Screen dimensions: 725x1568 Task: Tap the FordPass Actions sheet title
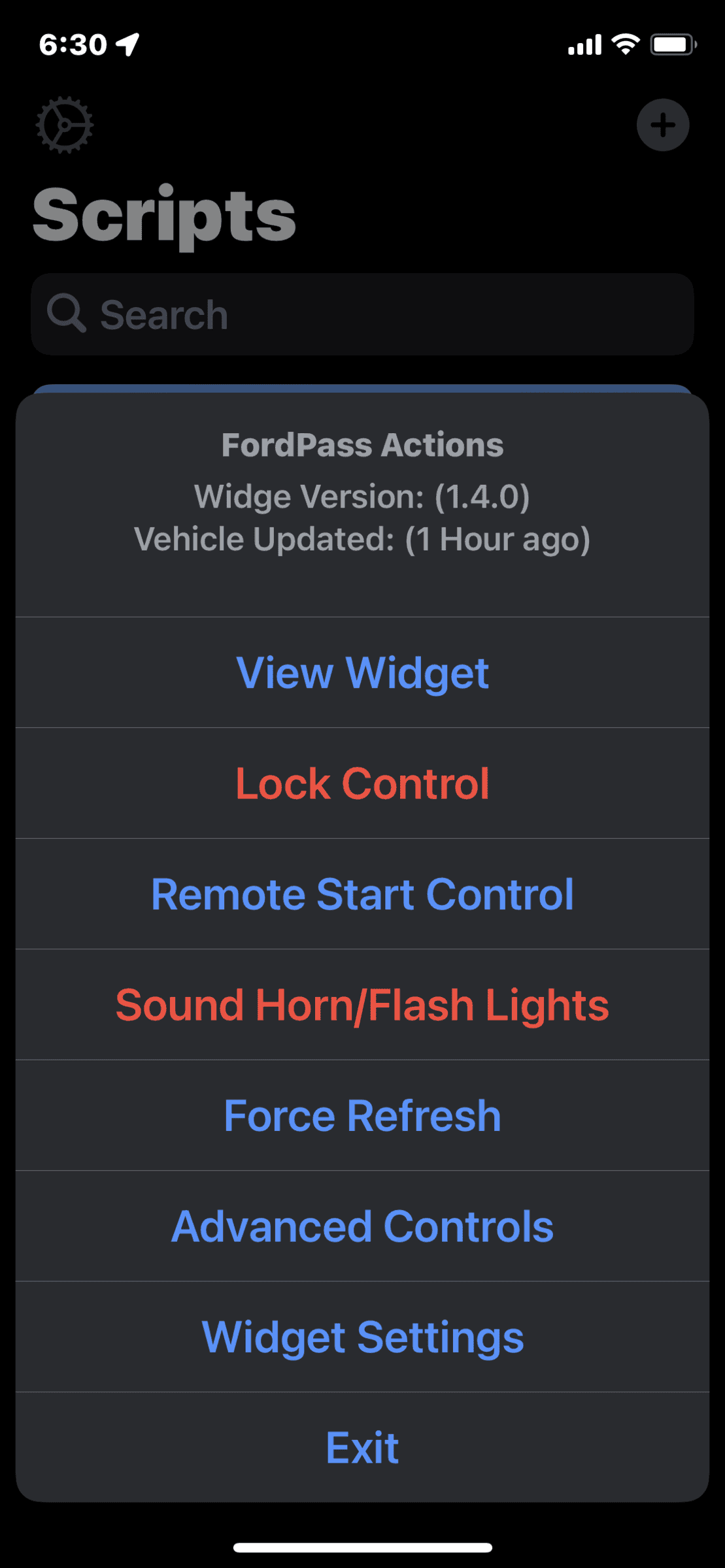[x=362, y=445]
